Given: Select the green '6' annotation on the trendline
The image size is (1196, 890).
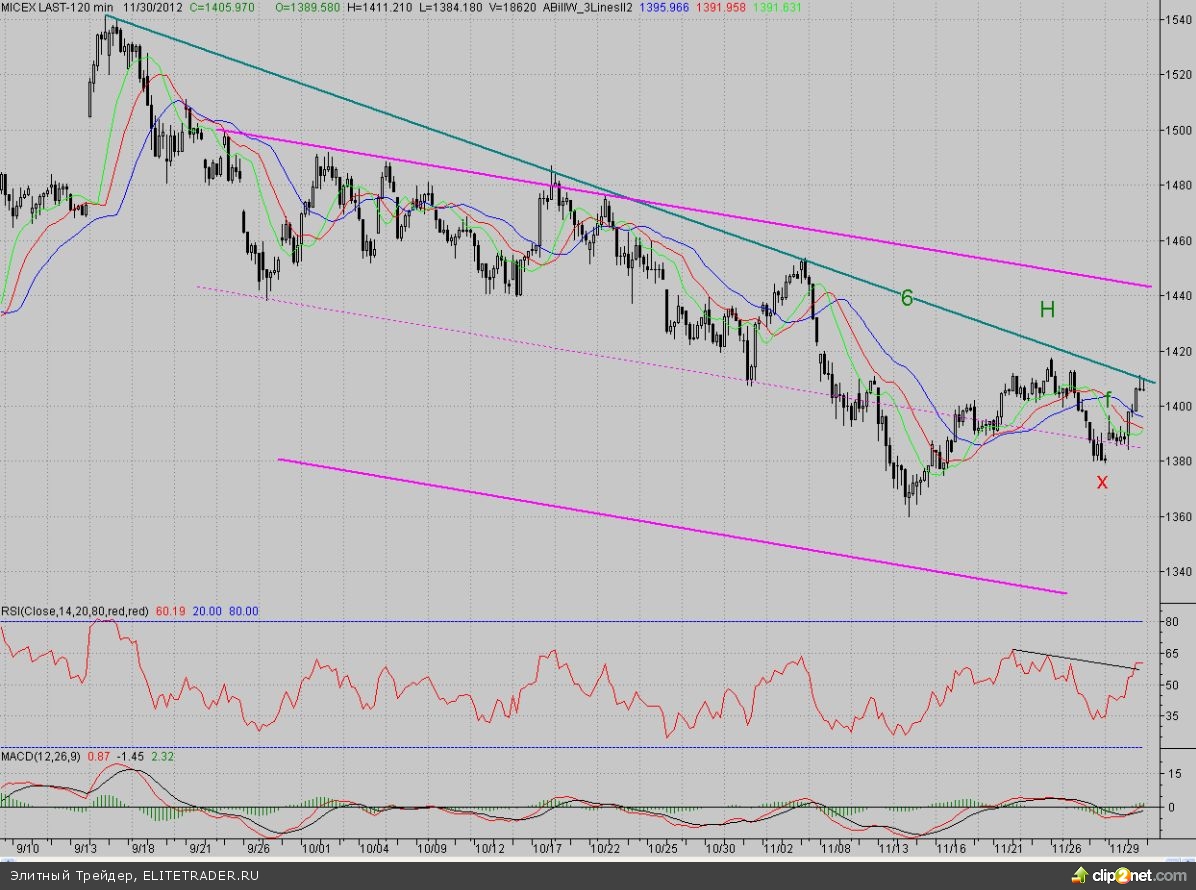Looking at the screenshot, I should click(x=907, y=298).
